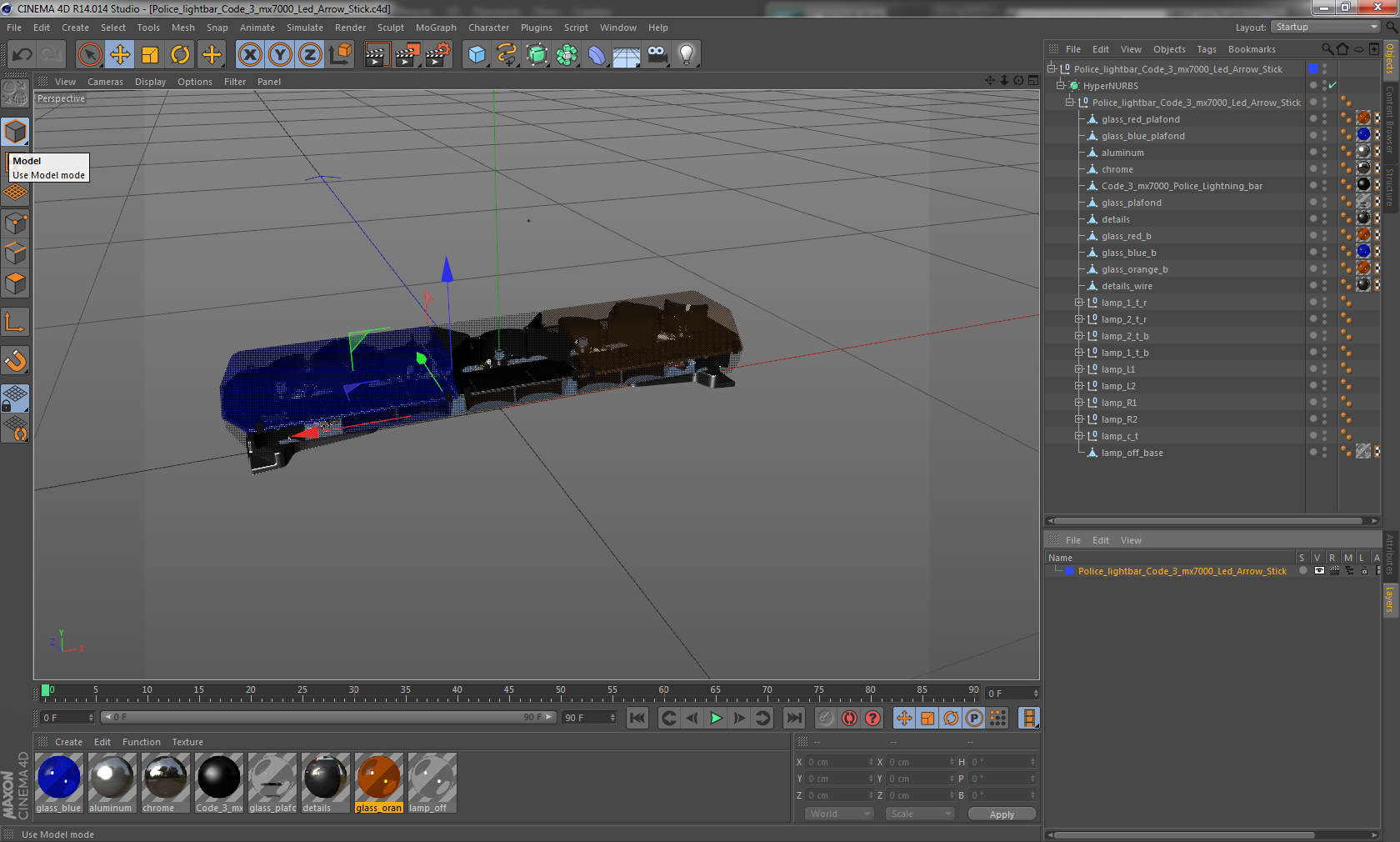
Task: Toggle HyperNURBS enable checkmark
Action: pos(1332,86)
